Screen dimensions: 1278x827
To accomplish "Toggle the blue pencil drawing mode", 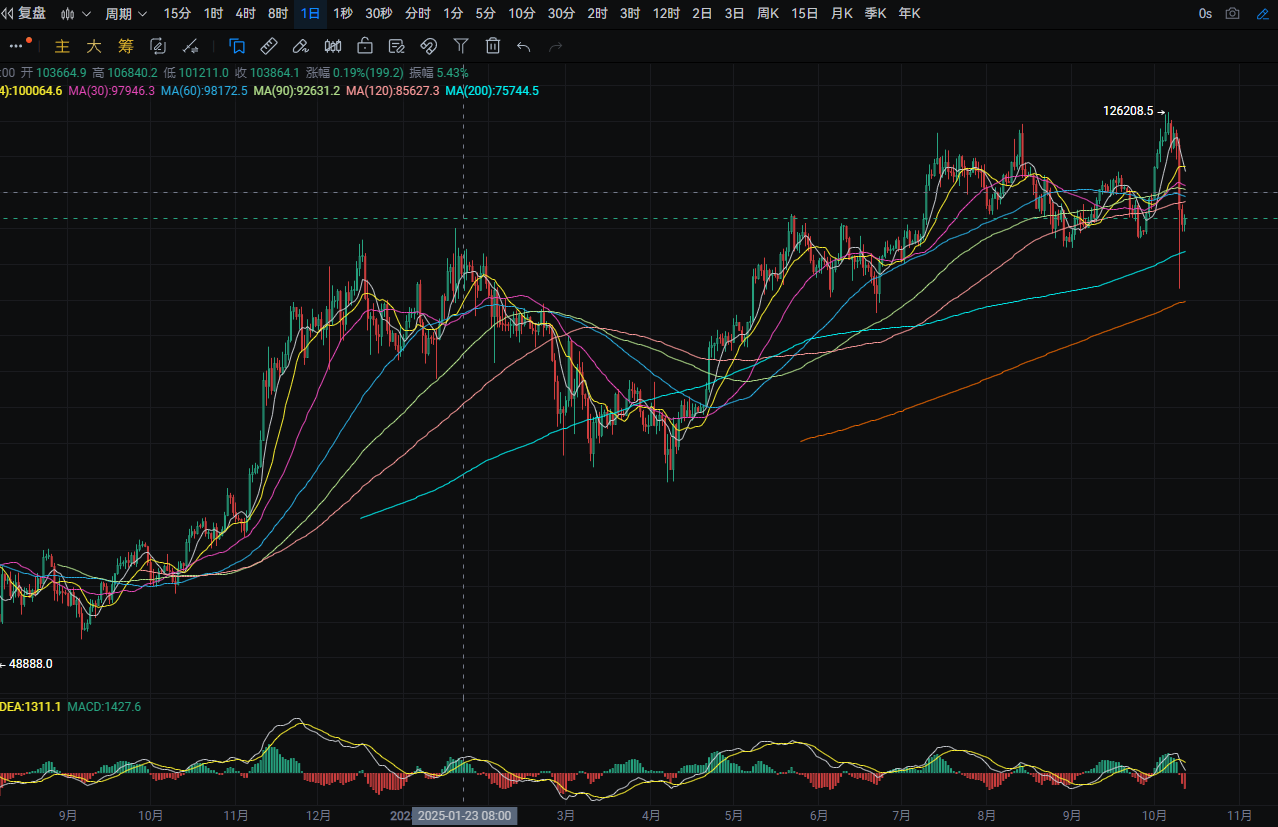I will point(1262,14).
